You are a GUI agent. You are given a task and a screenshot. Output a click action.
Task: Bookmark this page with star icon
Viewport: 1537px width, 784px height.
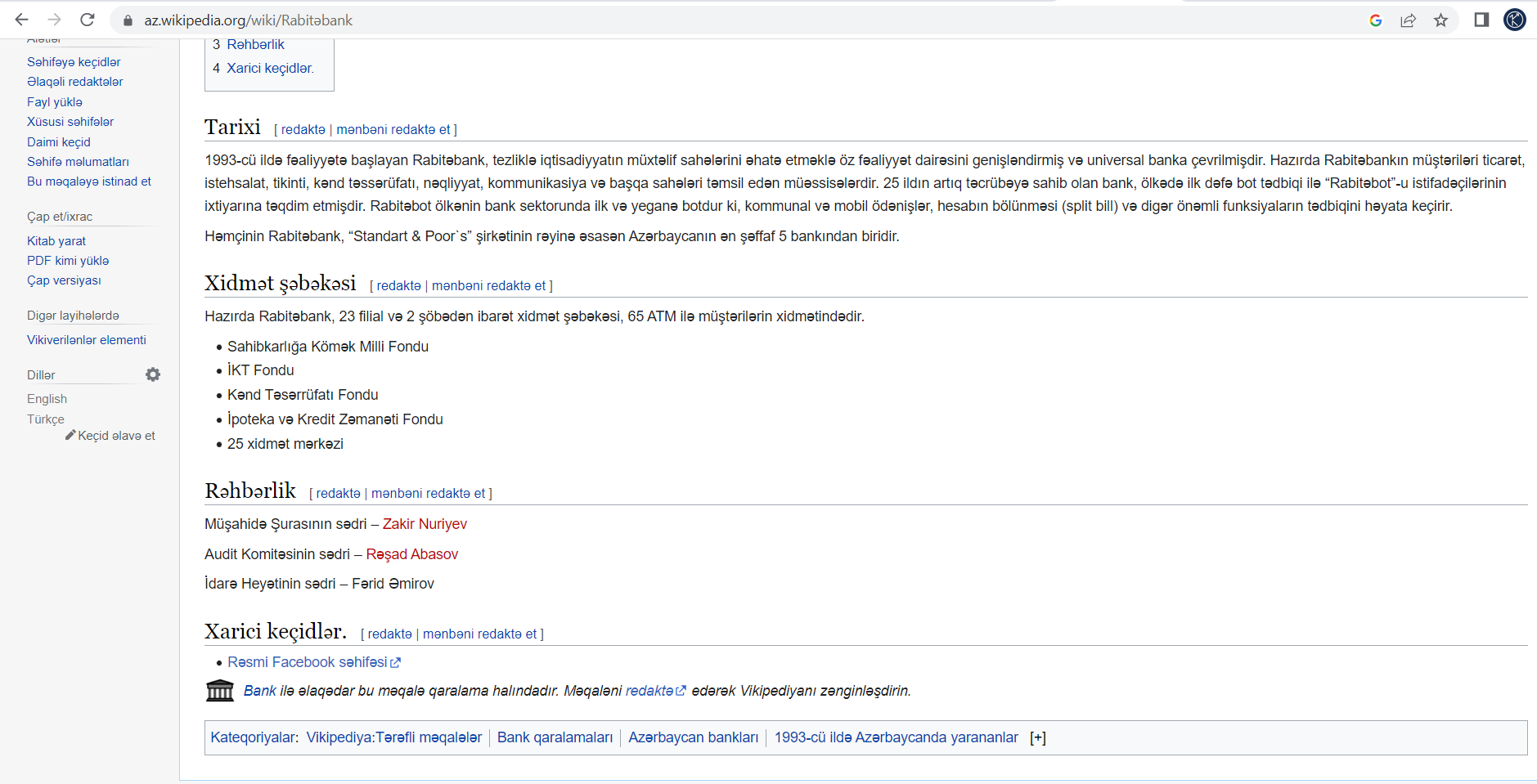click(x=1441, y=20)
